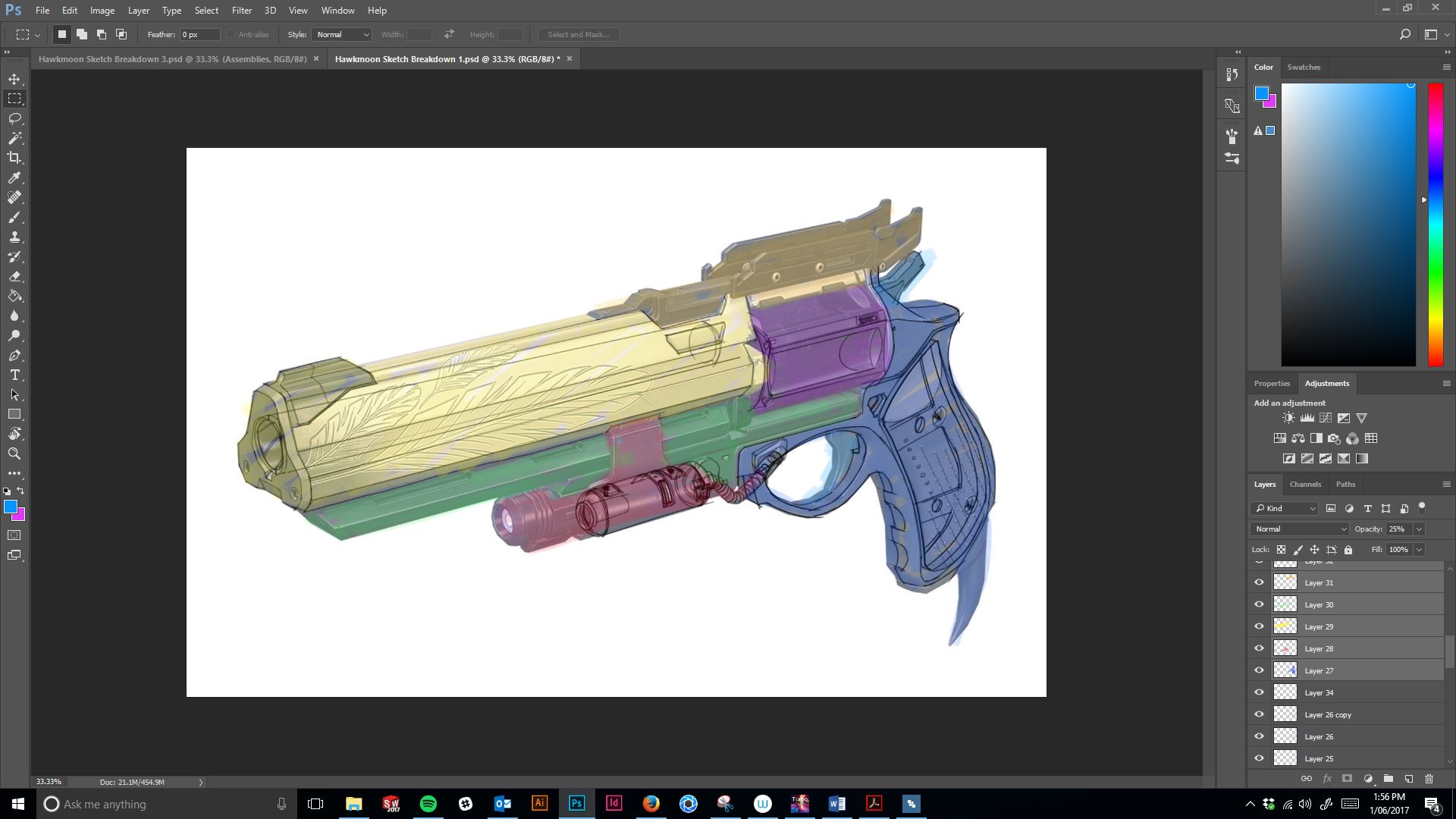Hide Layer 30 with eye icon
The image size is (1456, 819).
pos(1260,604)
